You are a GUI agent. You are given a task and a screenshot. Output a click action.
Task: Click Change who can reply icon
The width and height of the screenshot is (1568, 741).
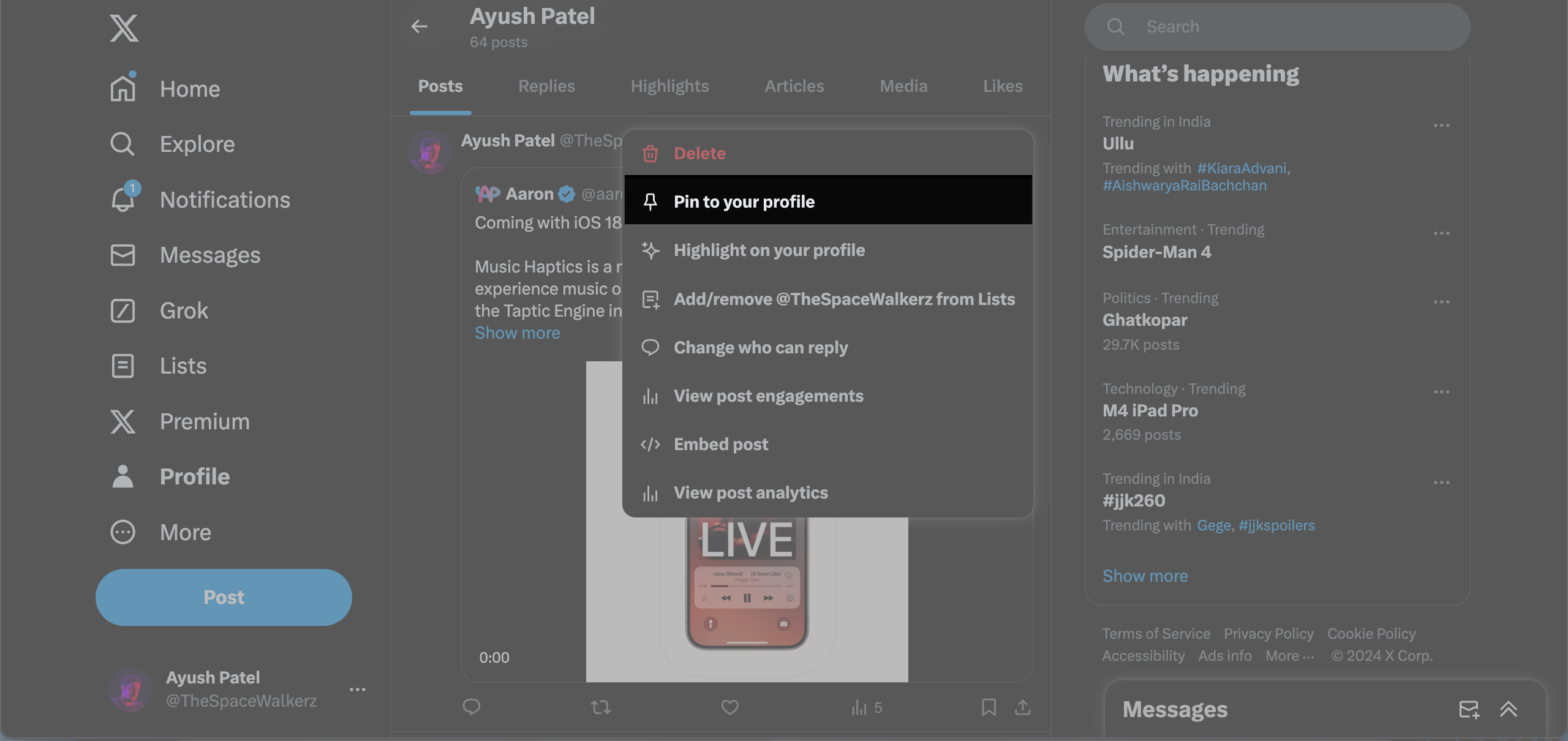[x=649, y=347]
